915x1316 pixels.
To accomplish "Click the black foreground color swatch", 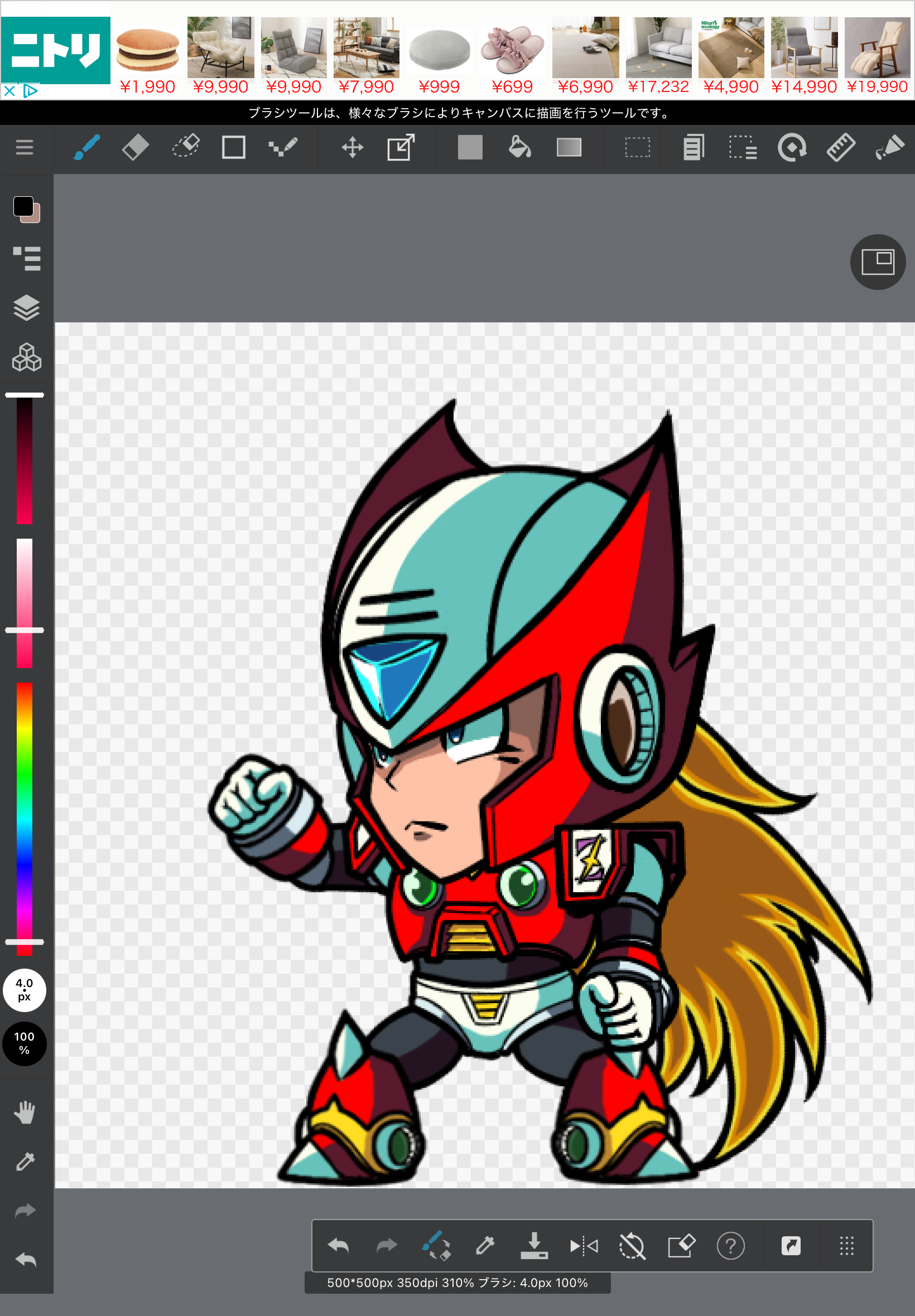I will [23, 206].
